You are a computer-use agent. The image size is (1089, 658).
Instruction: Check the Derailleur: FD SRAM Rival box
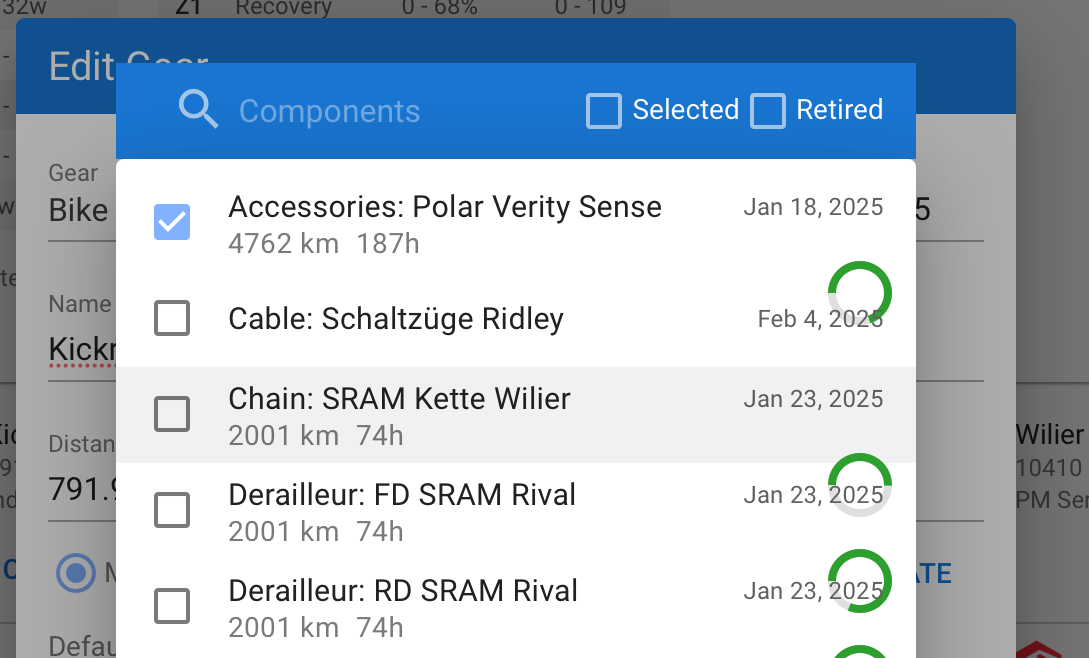pos(172,510)
